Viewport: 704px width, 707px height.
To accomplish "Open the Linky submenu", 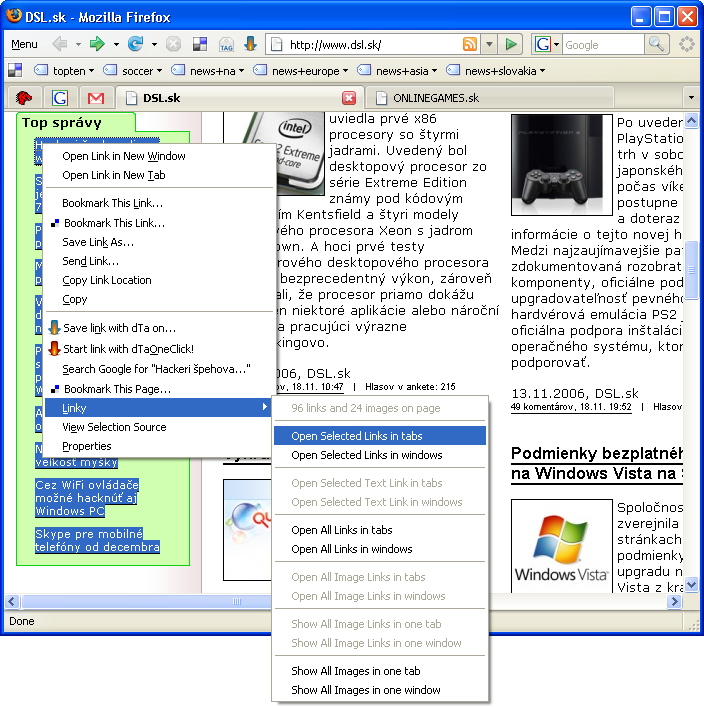I will [159, 408].
